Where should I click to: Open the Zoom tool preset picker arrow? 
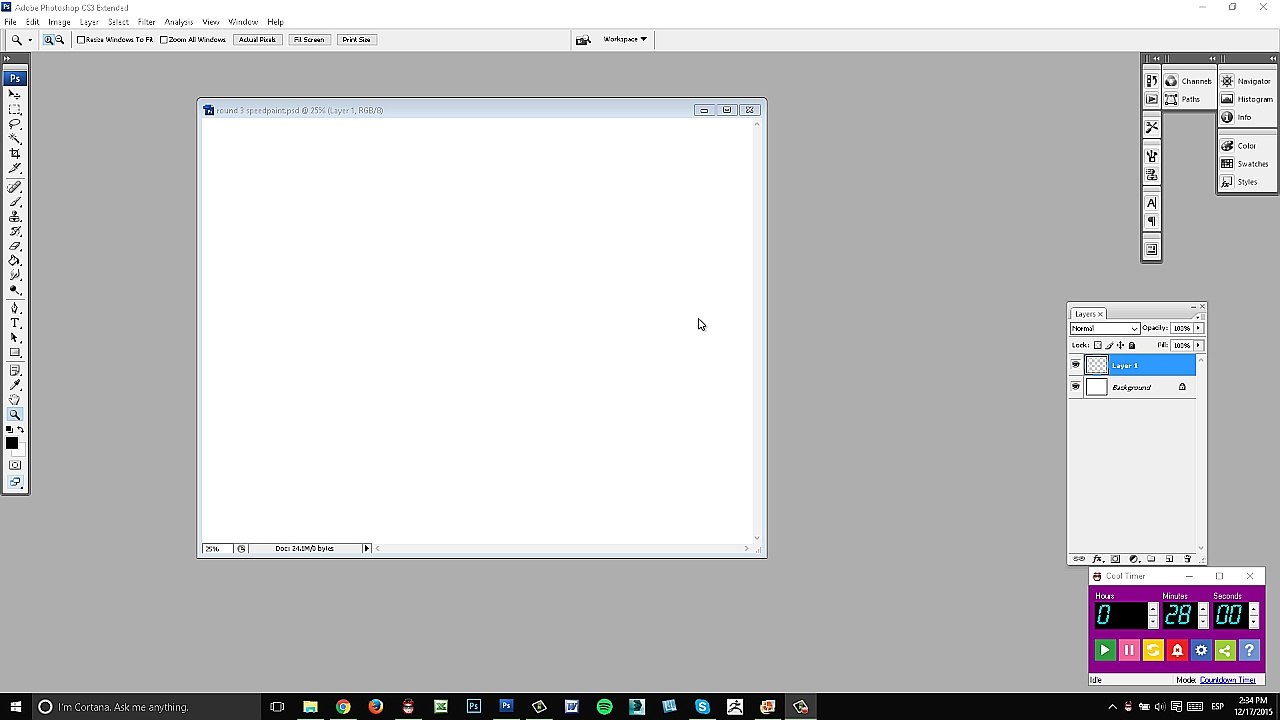30,40
